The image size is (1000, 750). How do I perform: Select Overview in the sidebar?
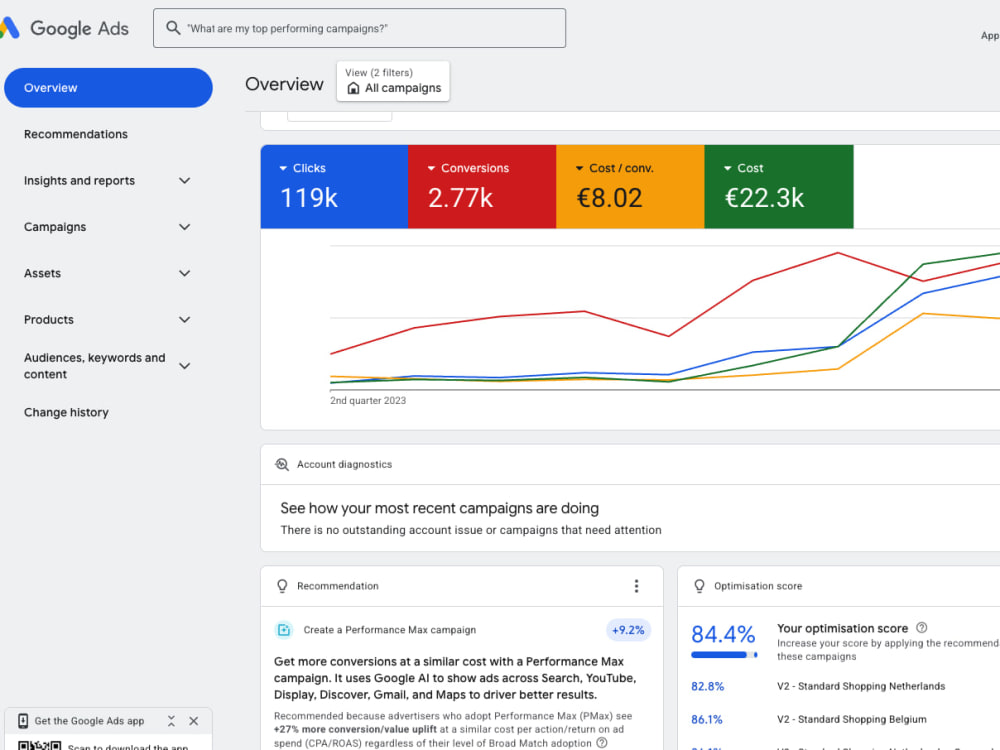point(108,88)
